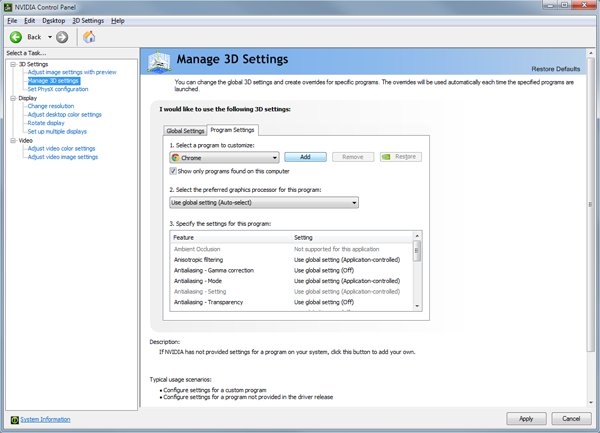
Task: Click the main page vertical scrollbar thumb
Action: [590, 205]
